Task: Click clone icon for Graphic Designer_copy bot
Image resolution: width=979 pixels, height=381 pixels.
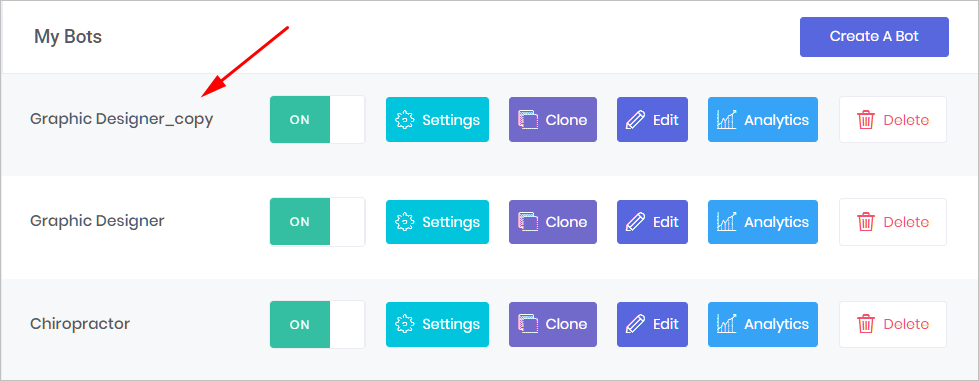Action: (x=528, y=119)
